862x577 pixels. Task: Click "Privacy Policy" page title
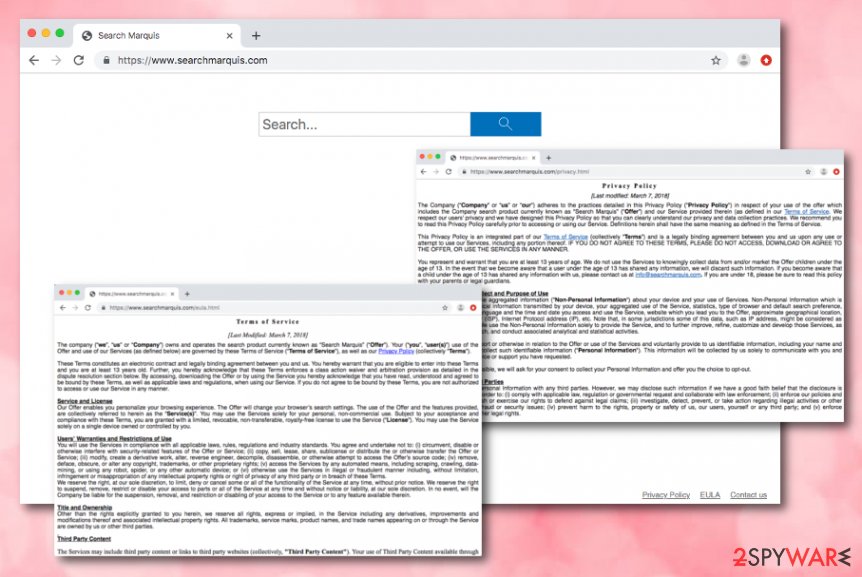pos(629,186)
